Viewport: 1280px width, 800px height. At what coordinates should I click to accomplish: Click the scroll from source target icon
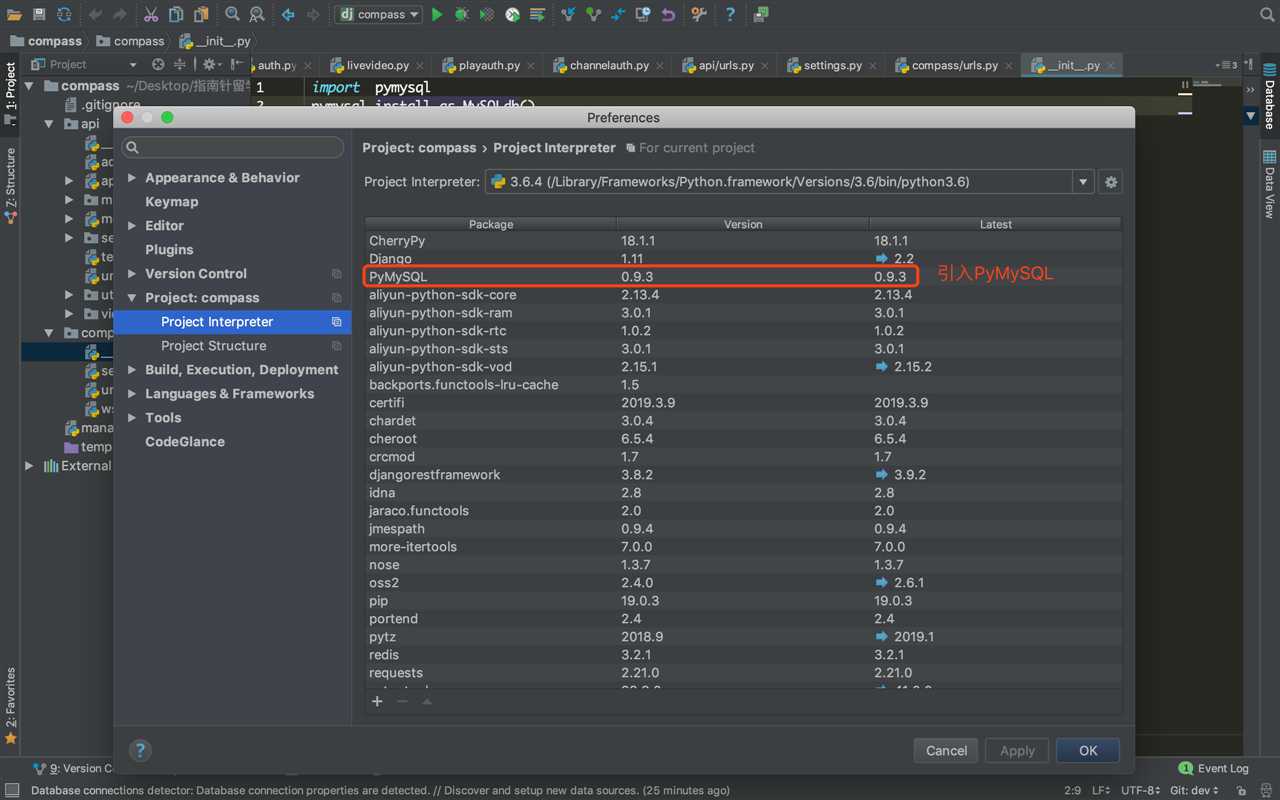click(x=158, y=64)
